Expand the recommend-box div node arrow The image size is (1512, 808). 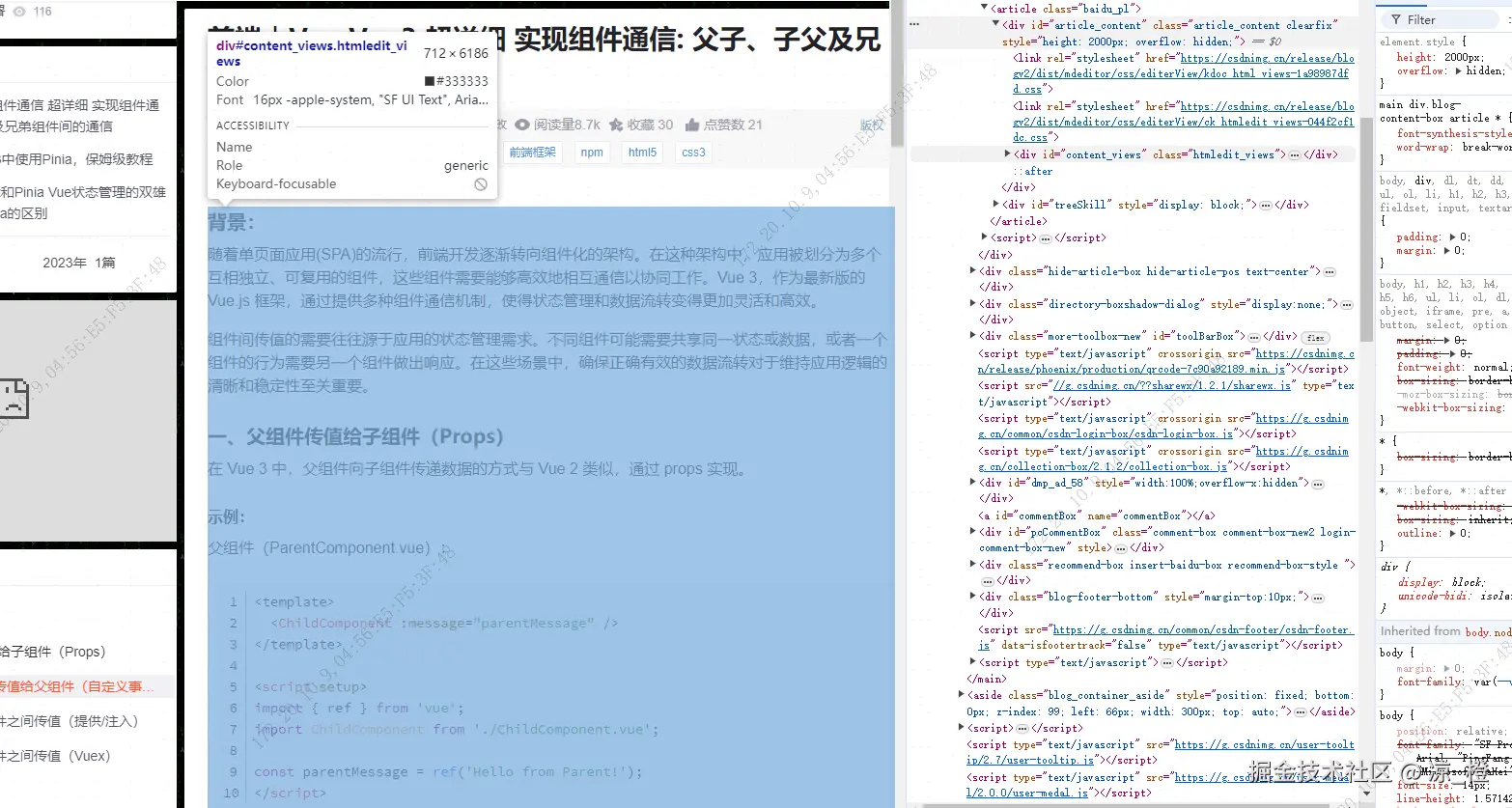tap(973, 565)
